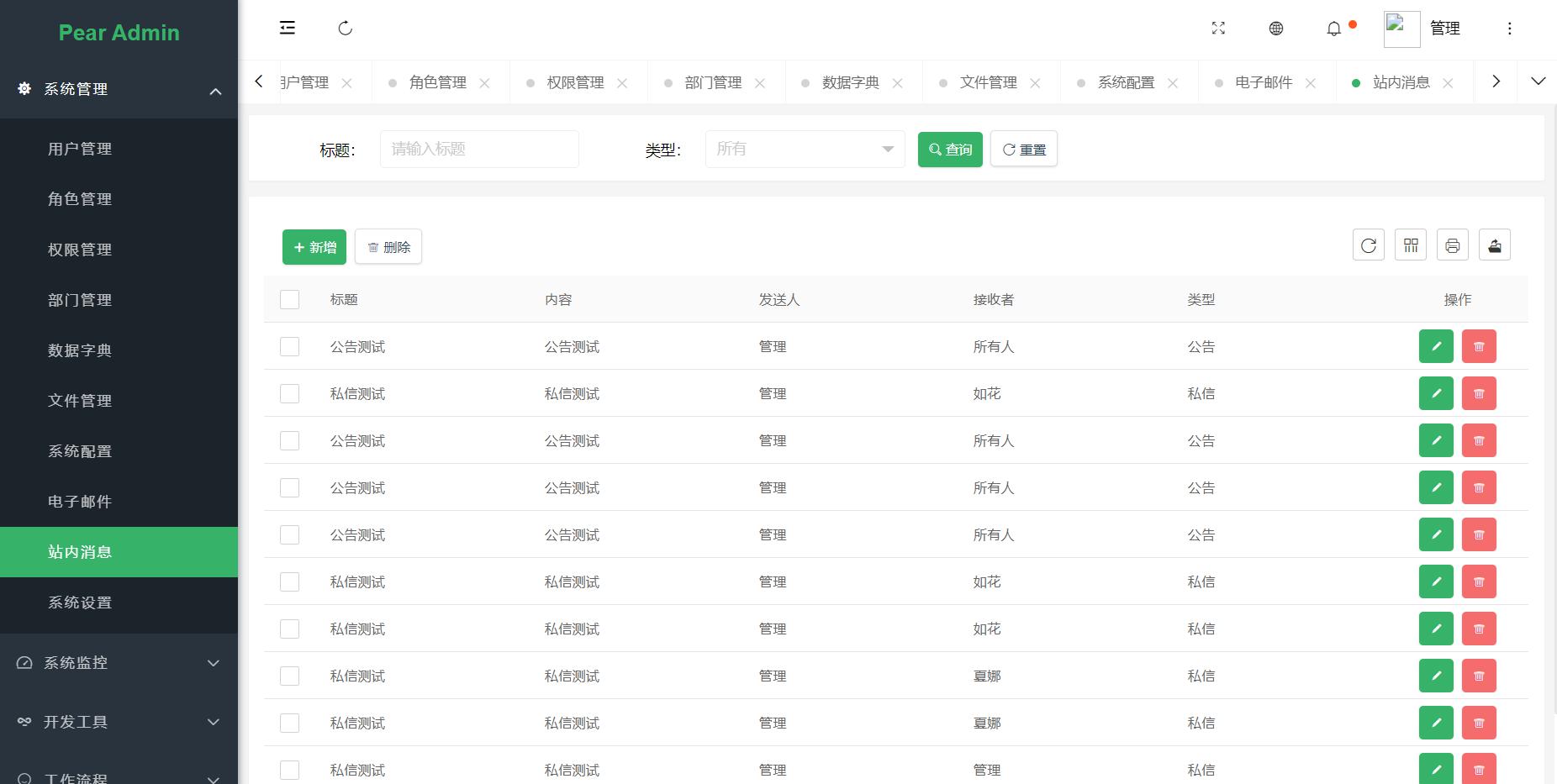
Task: Open the 类型 dropdown showing 所有
Action: (805, 149)
